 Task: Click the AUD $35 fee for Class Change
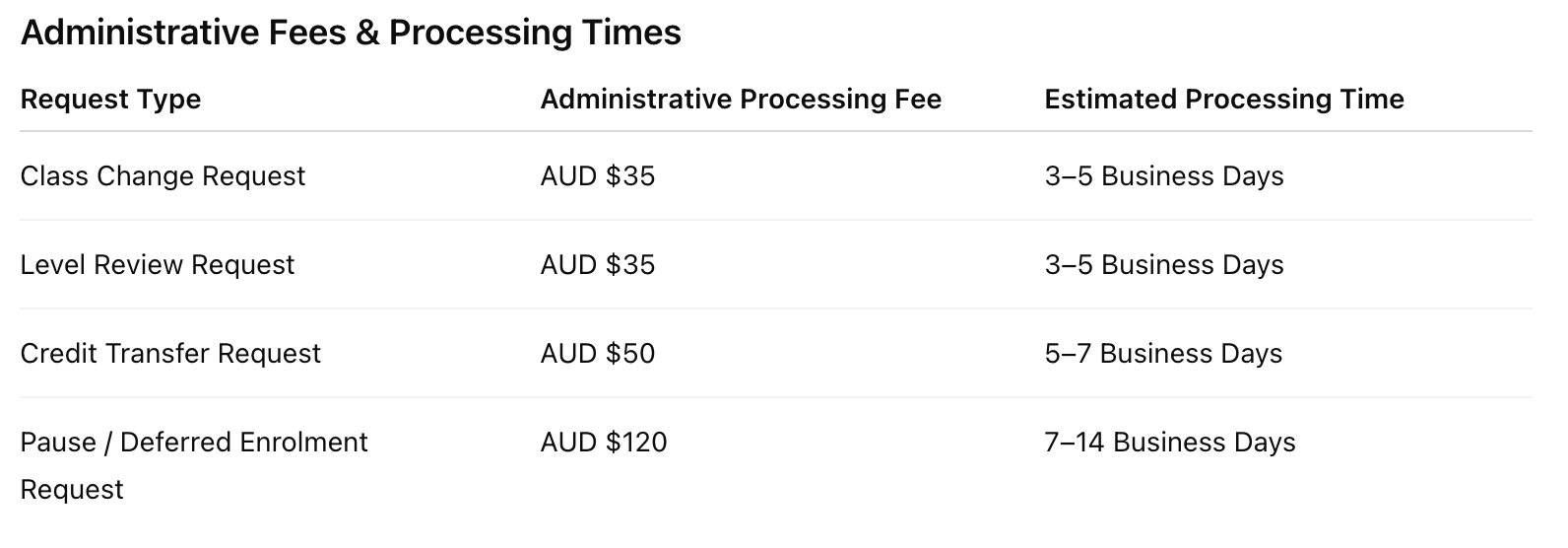click(598, 176)
